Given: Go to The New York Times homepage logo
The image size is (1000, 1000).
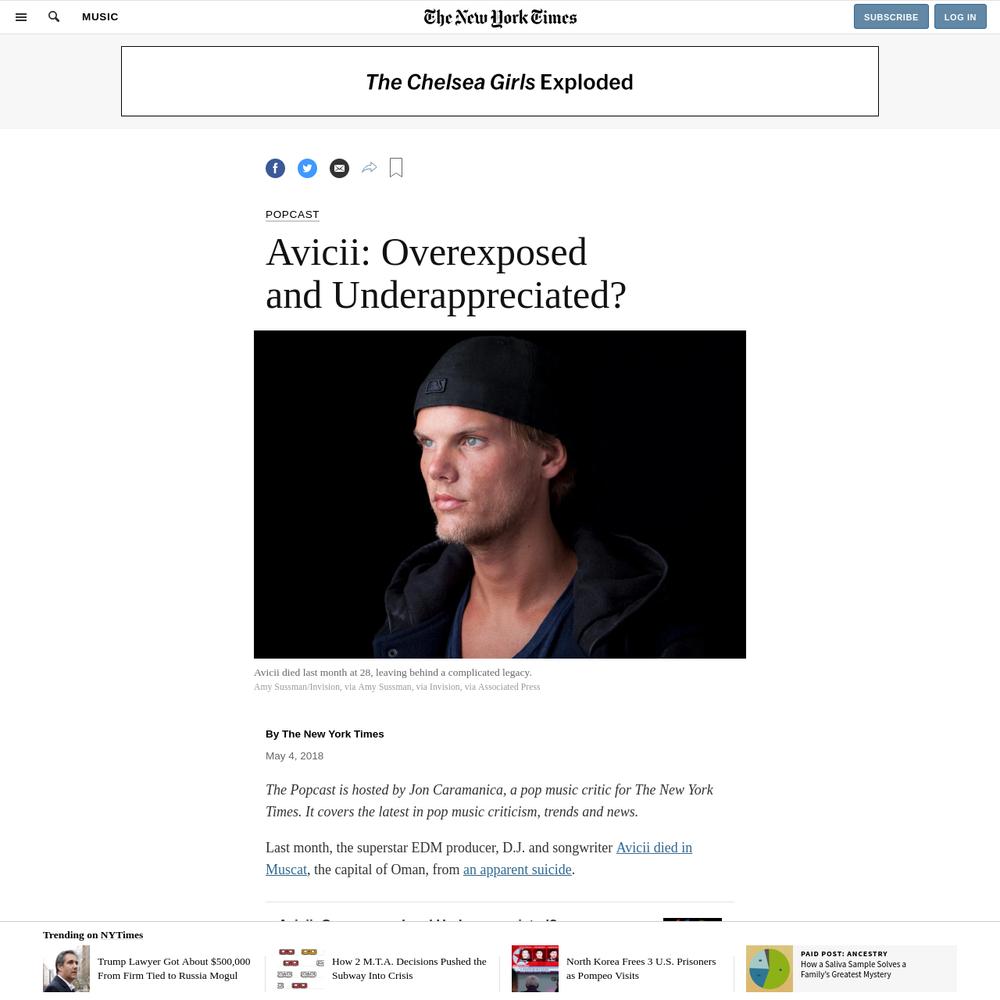Looking at the screenshot, I should click(500, 17).
